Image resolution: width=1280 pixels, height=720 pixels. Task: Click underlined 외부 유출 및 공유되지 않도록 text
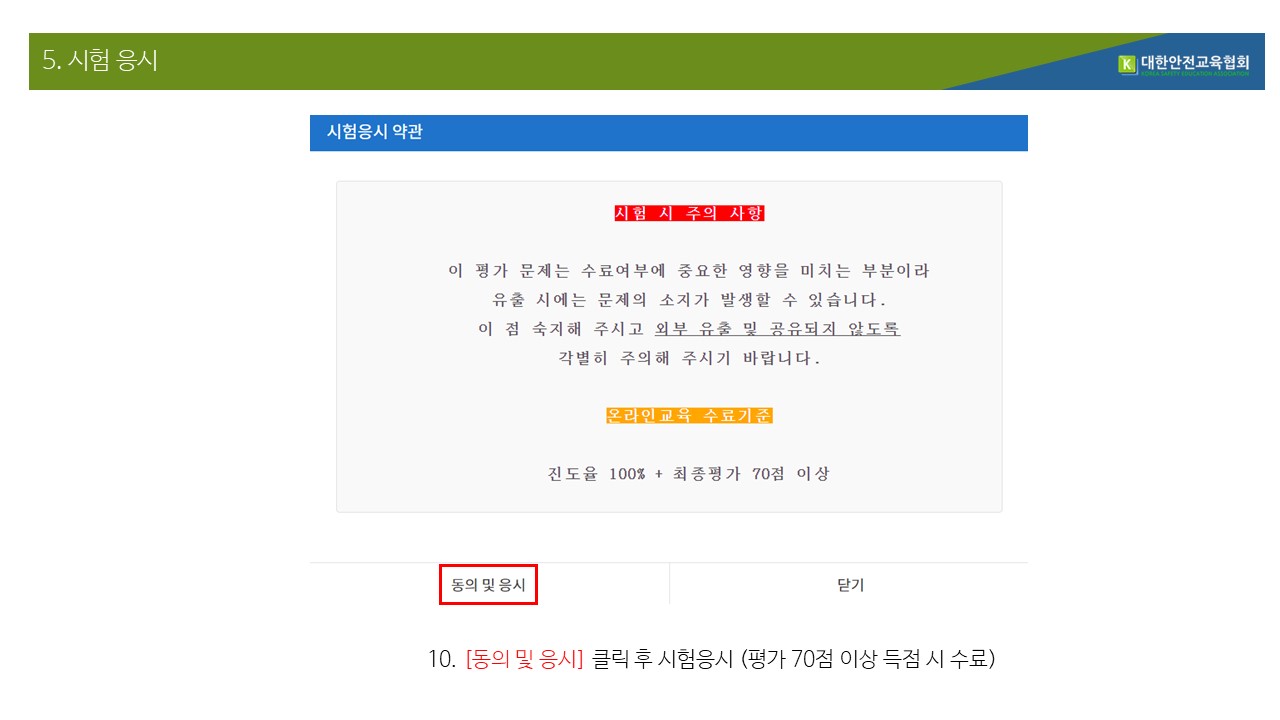pyautogui.click(x=777, y=329)
